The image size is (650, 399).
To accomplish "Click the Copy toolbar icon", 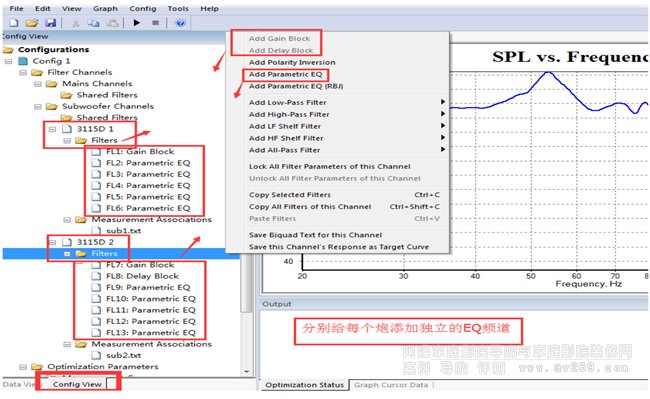I will tap(93, 23).
